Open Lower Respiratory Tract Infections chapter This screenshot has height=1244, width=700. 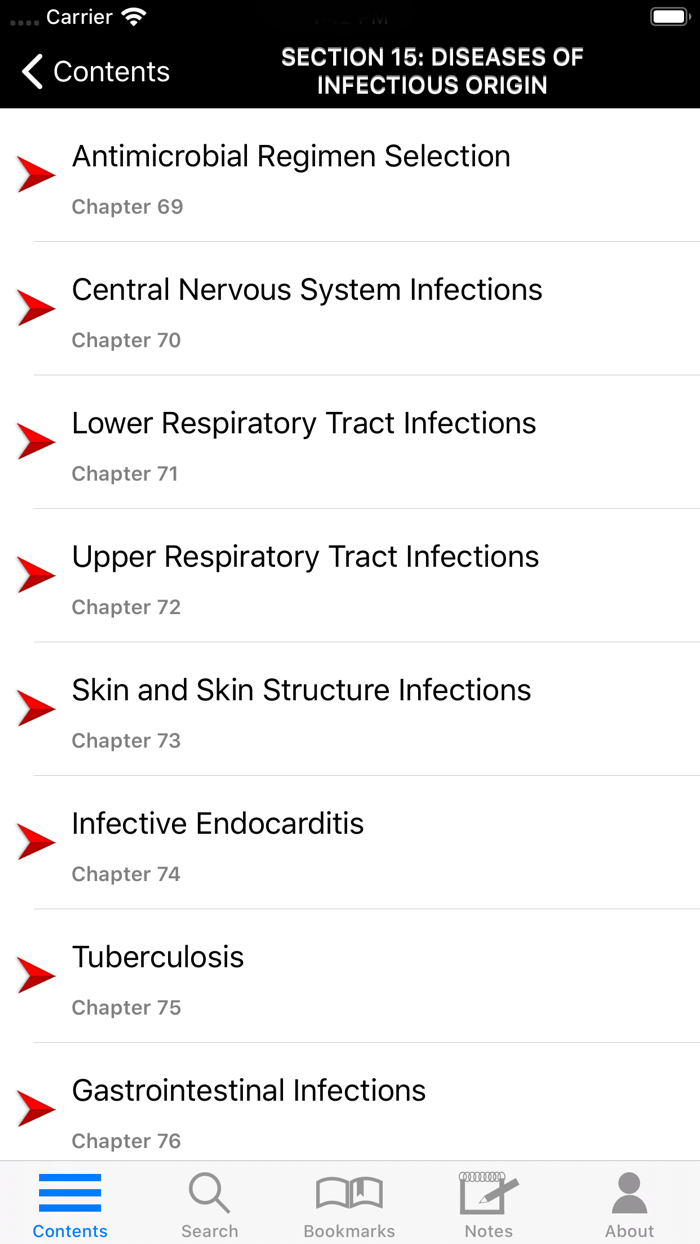pyautogui.click(x=303, y=424)
